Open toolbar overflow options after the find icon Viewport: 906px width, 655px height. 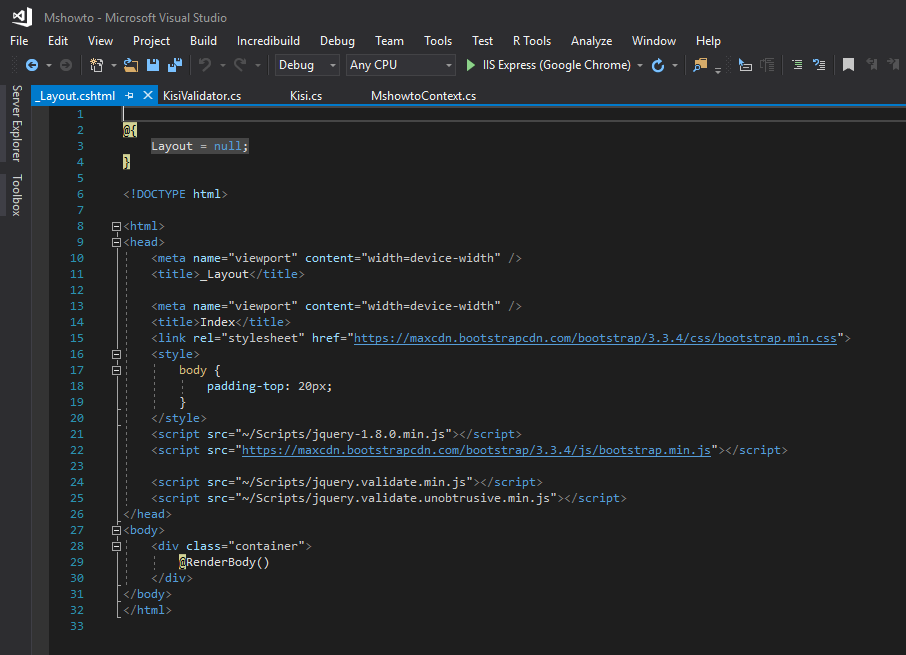tap(718, 70)
